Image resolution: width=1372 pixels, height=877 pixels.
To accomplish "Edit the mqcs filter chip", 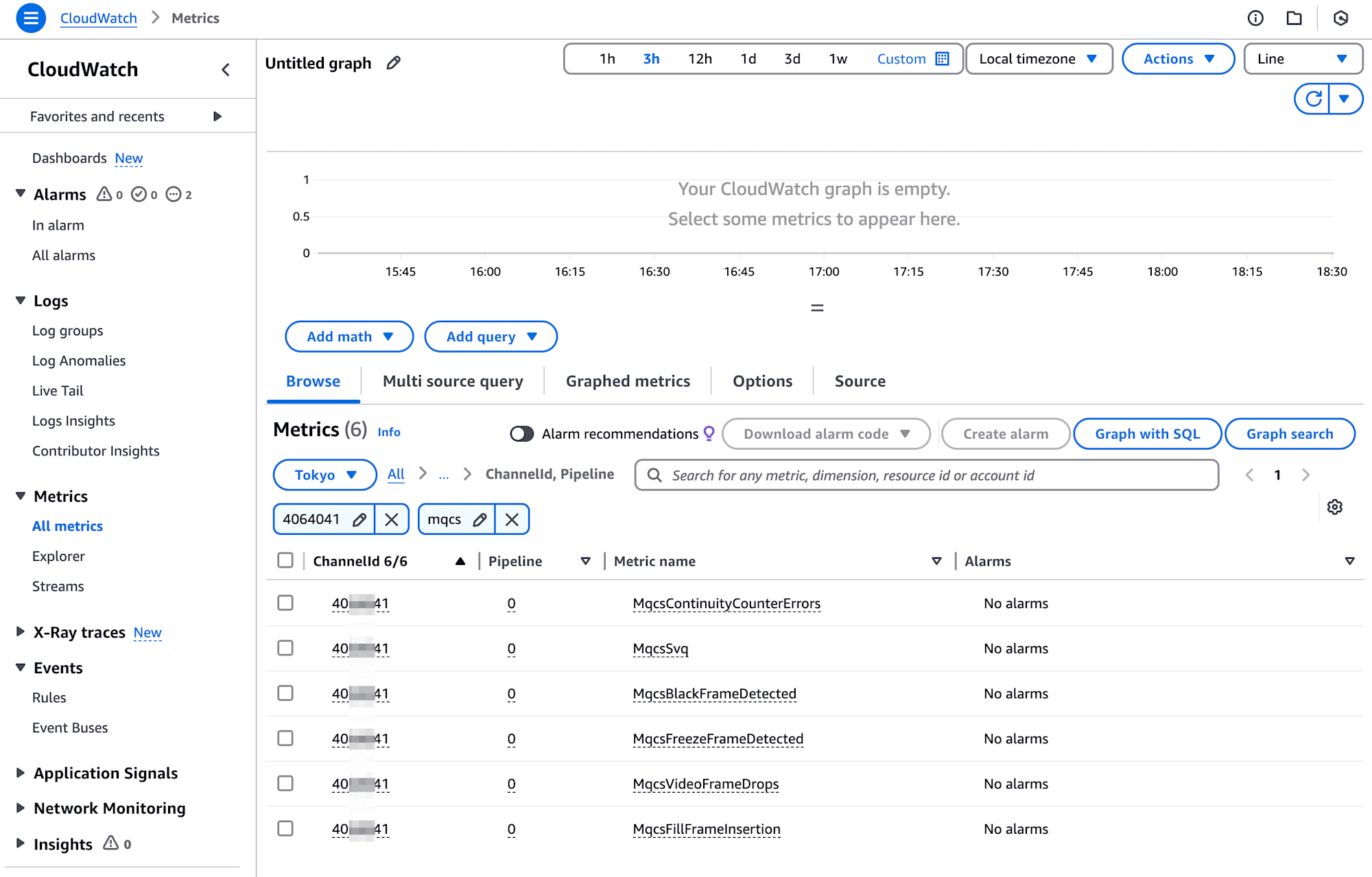I will pyautogui.click(x=480, y=519).
